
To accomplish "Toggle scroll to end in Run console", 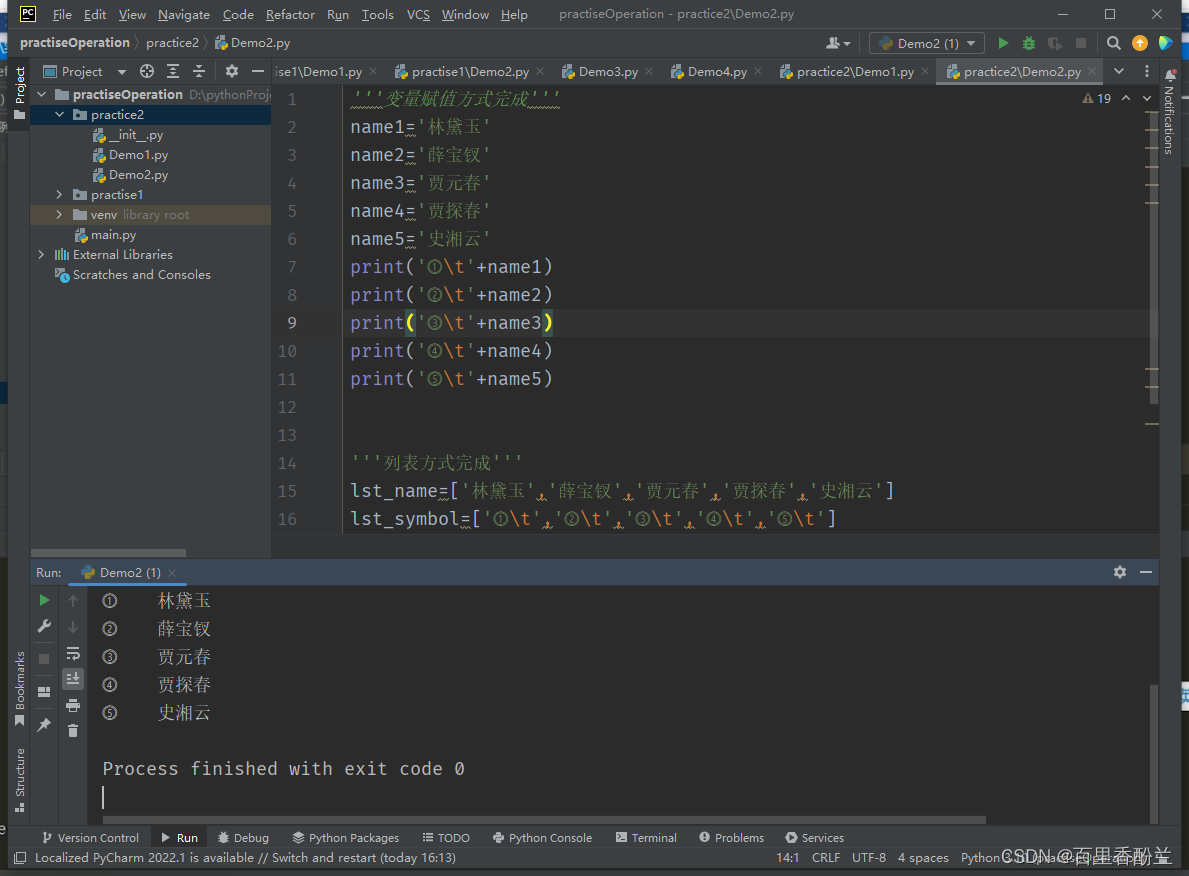I will pos(73,678).
